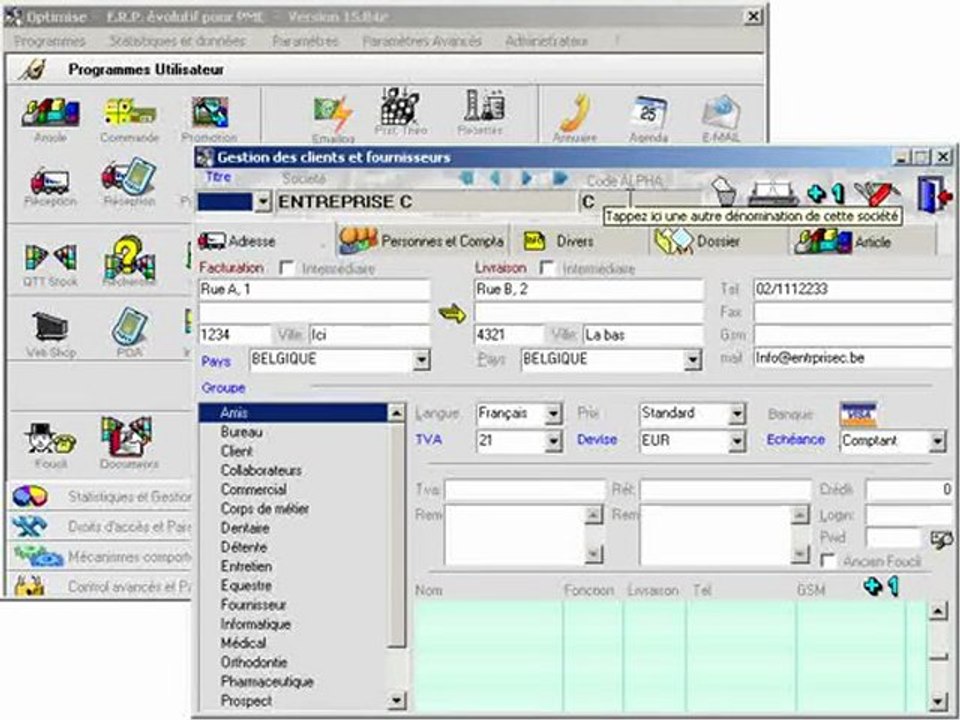Image resolution: width=960 pixels, height=720 pixels.
Task: Switch to the Adresse tab
Action: [x=264, y=241]
